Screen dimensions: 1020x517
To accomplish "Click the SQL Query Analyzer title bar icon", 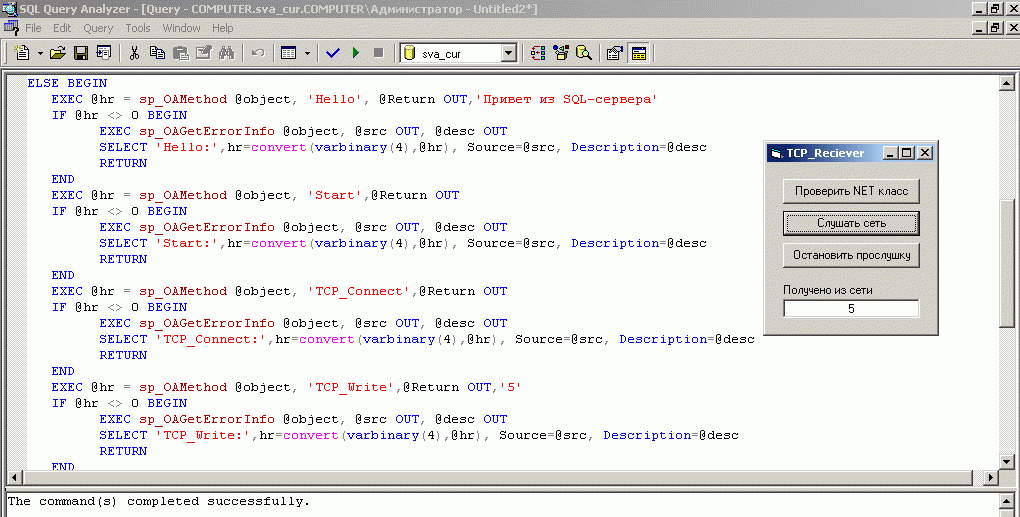I will click(x=9, y=9).
